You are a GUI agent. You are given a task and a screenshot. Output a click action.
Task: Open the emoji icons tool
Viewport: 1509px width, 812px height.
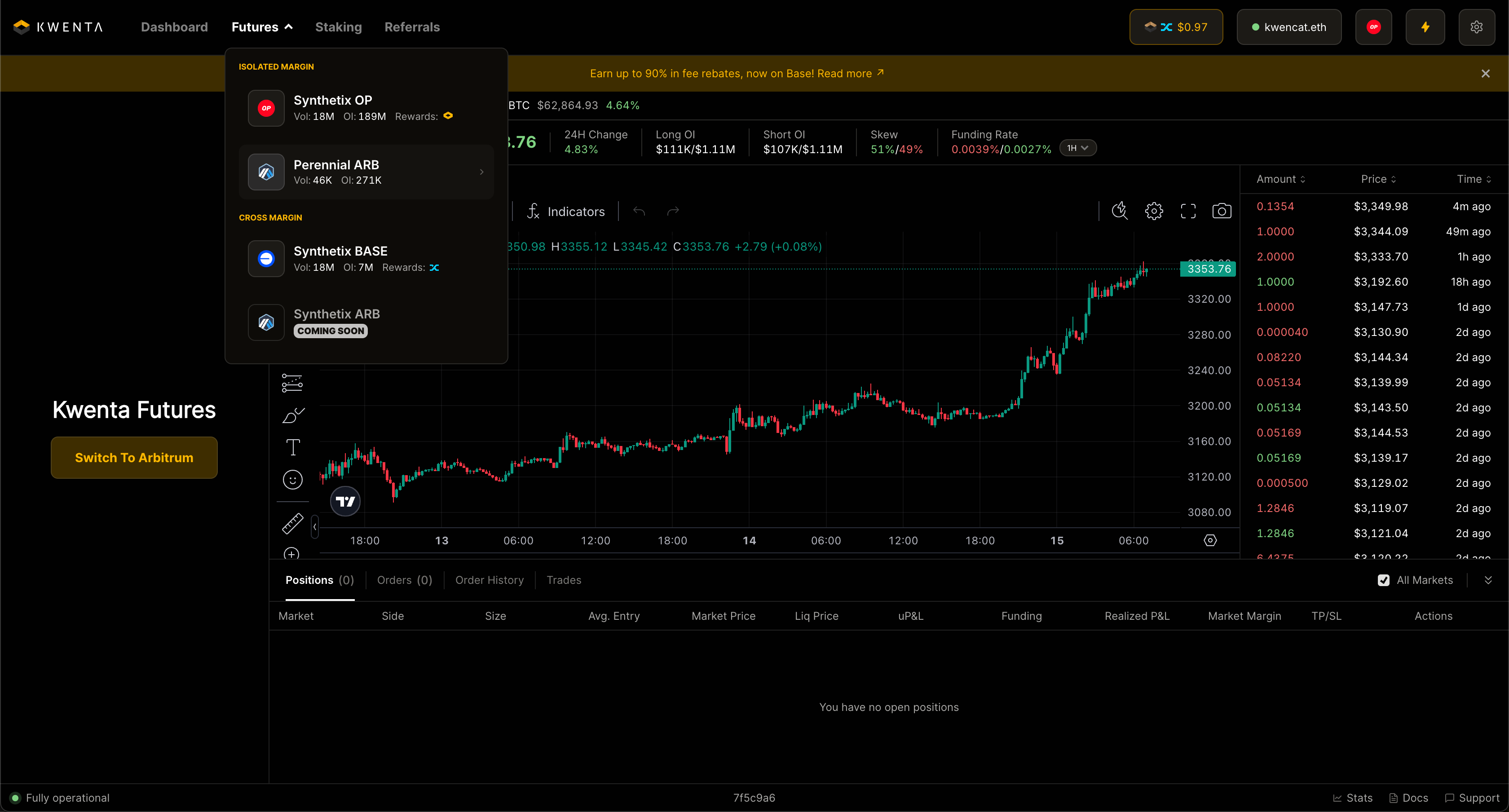coord(292,480)
